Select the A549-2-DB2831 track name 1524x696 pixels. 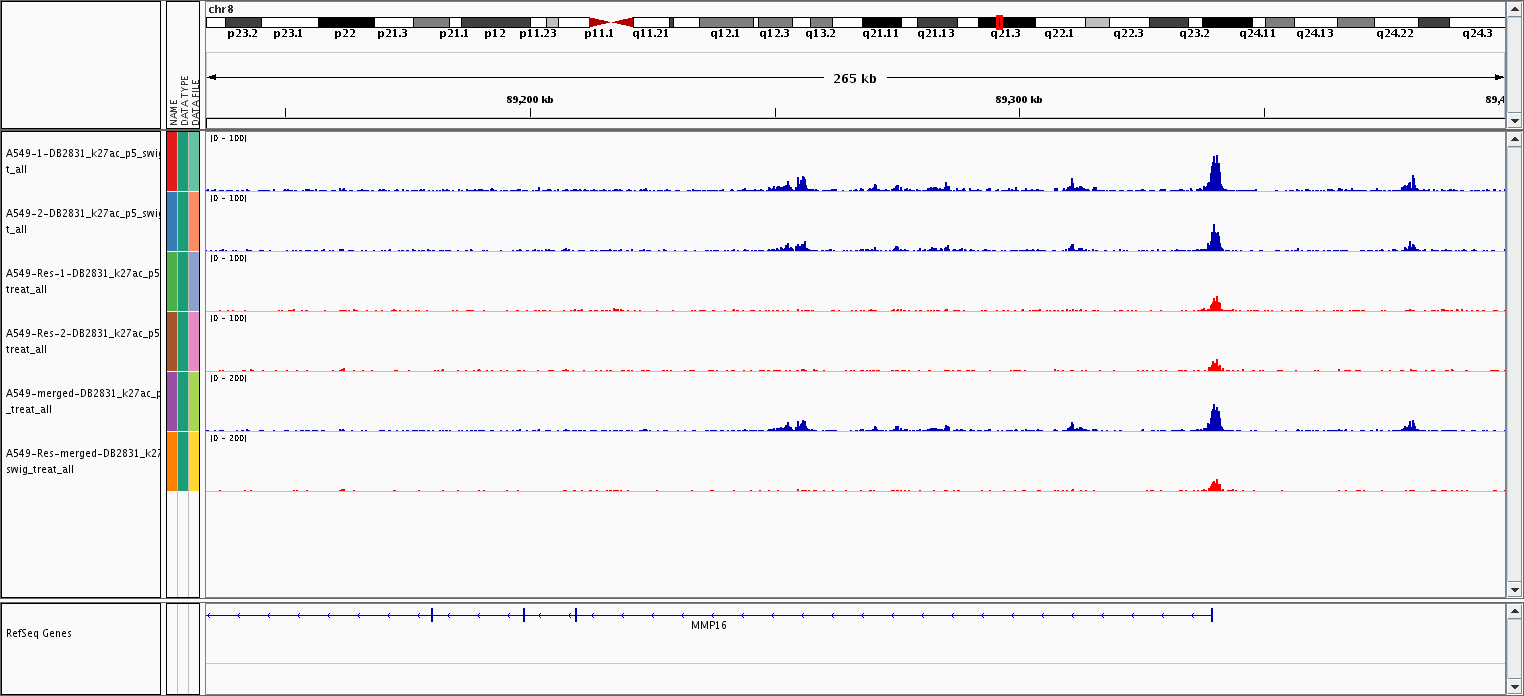82,221
